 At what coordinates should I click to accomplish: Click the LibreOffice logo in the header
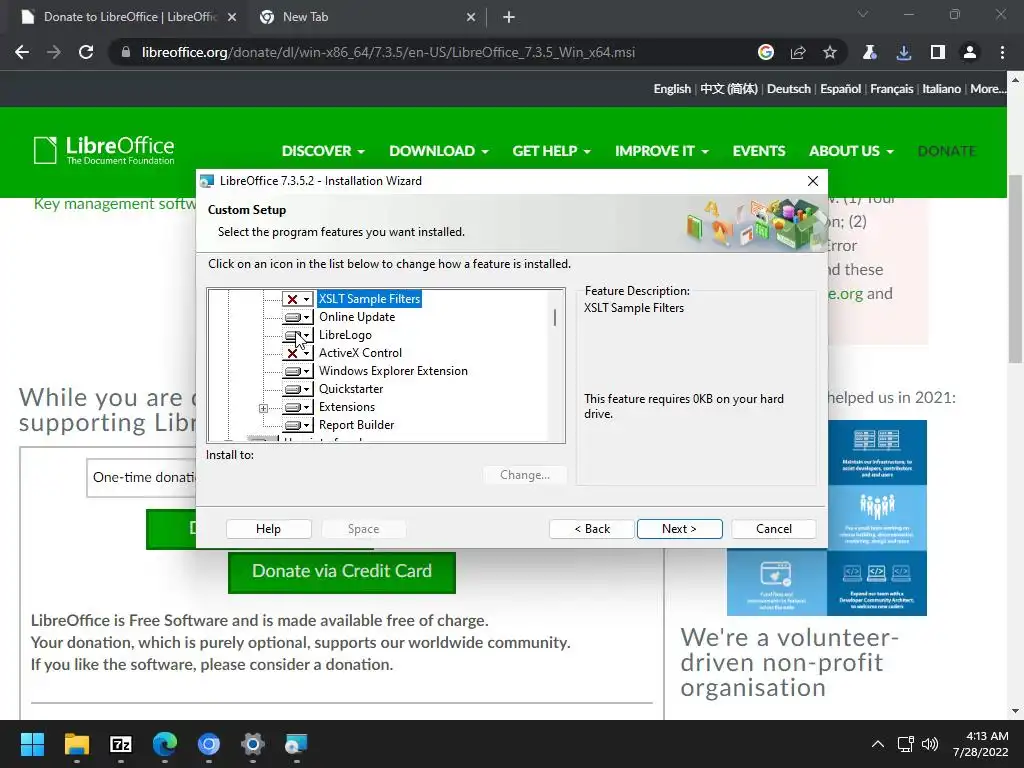coord(104,150)
